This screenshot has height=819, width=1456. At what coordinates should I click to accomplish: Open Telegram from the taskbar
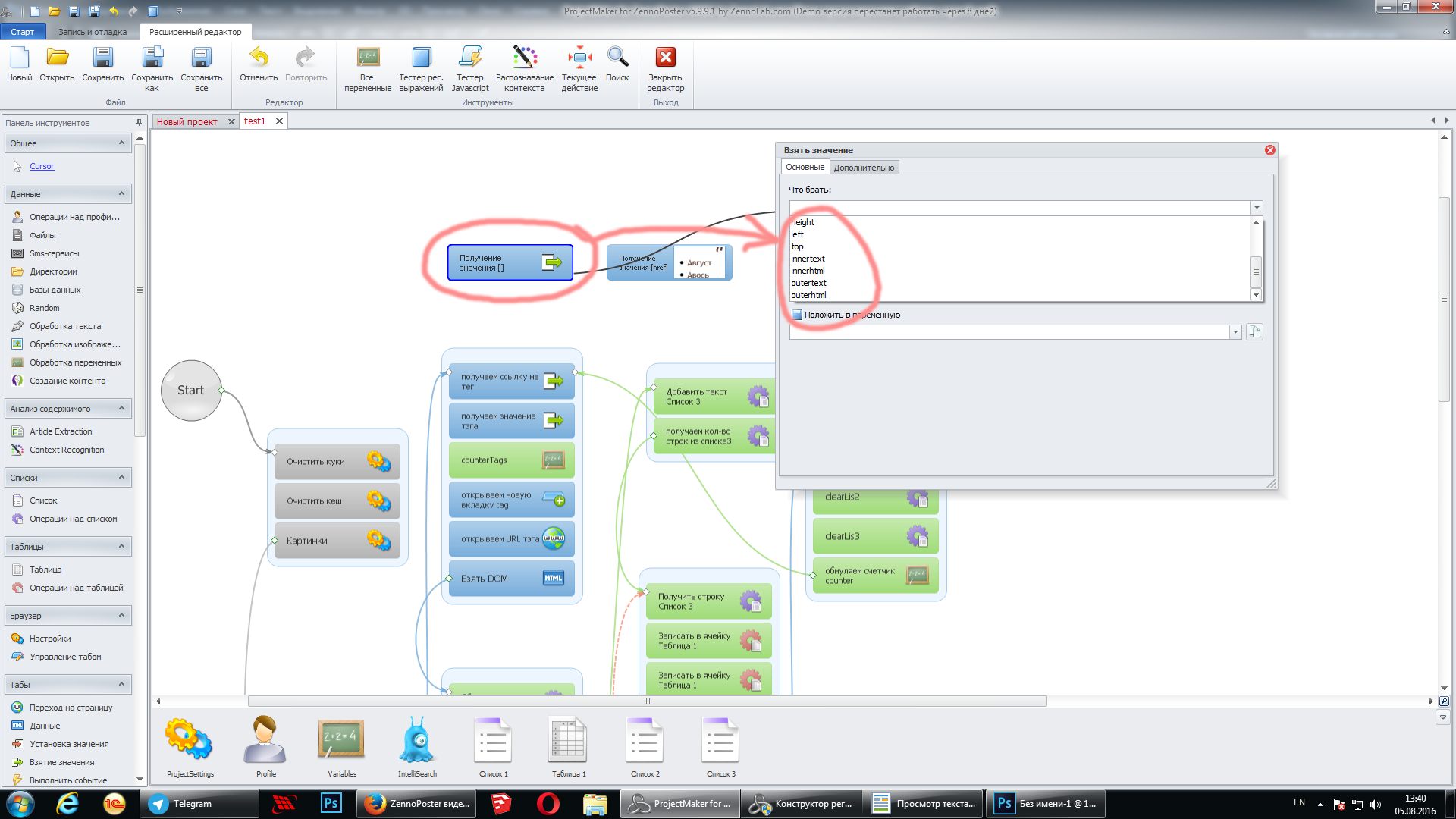pyautogui.click(x=199, y=804)
